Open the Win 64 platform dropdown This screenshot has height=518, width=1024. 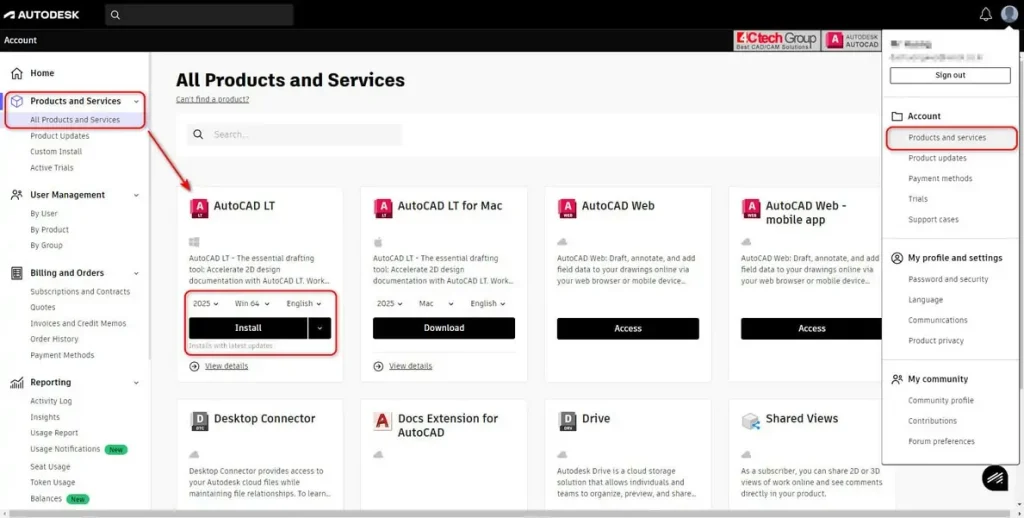click(252, 304)
